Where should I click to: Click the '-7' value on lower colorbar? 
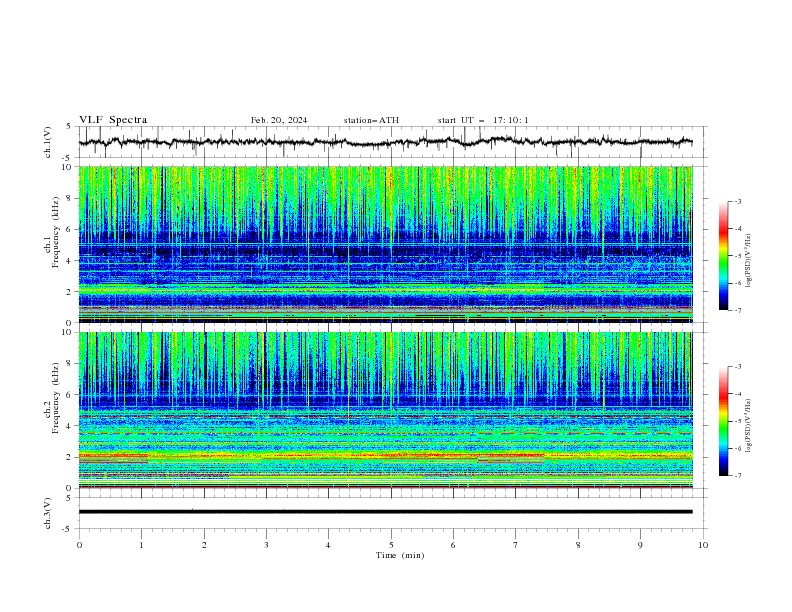737,476
